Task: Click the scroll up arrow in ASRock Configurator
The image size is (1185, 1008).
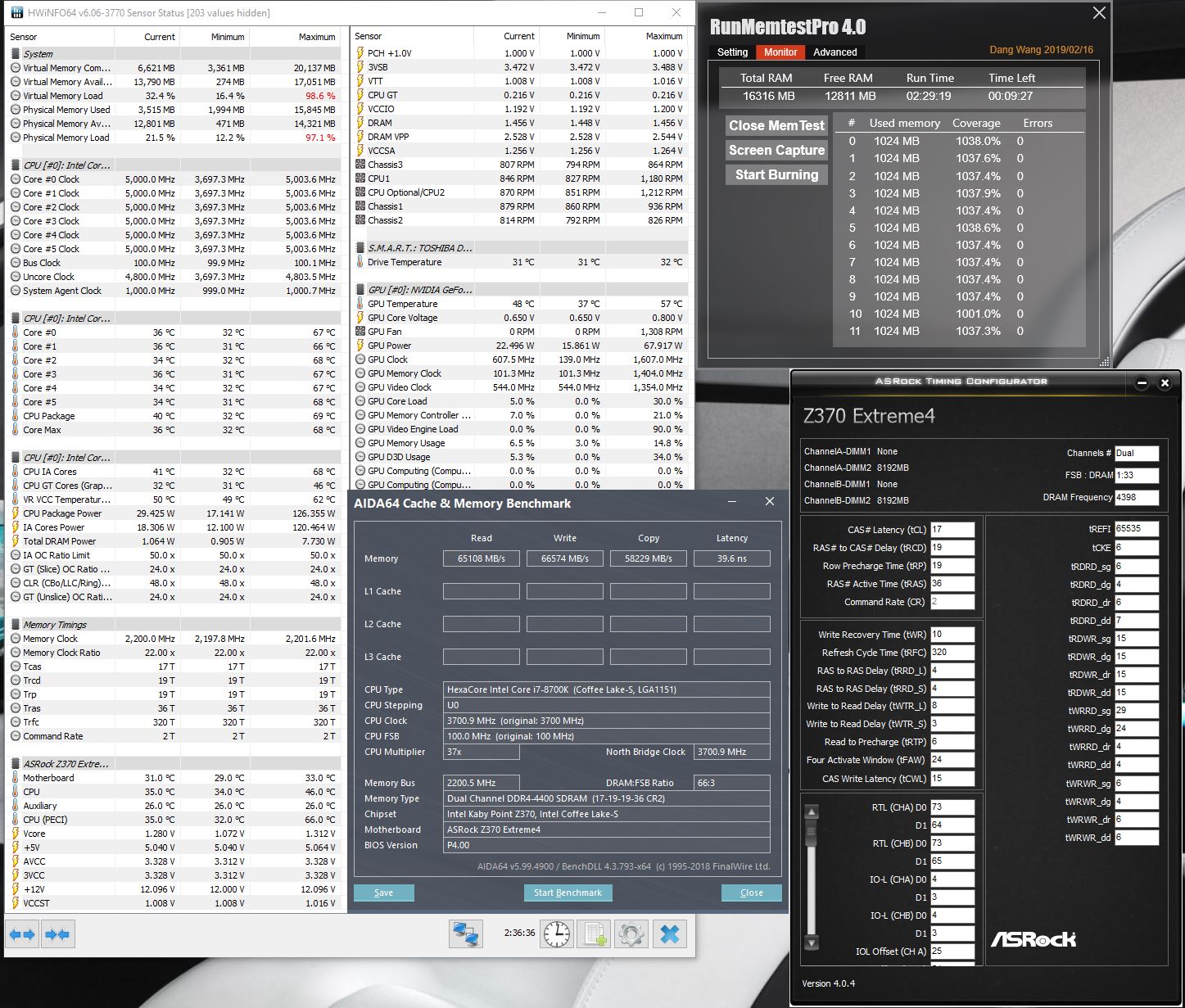Action: pyautogui.click(x=812, y=812)
